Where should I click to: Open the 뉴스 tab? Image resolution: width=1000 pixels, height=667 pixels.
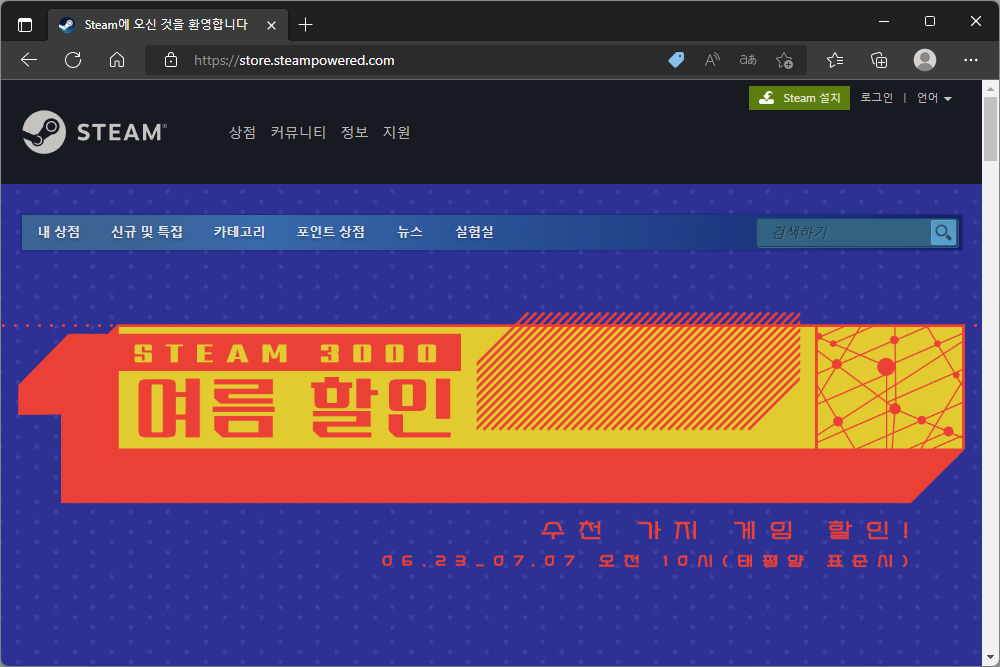coord(409,232)
